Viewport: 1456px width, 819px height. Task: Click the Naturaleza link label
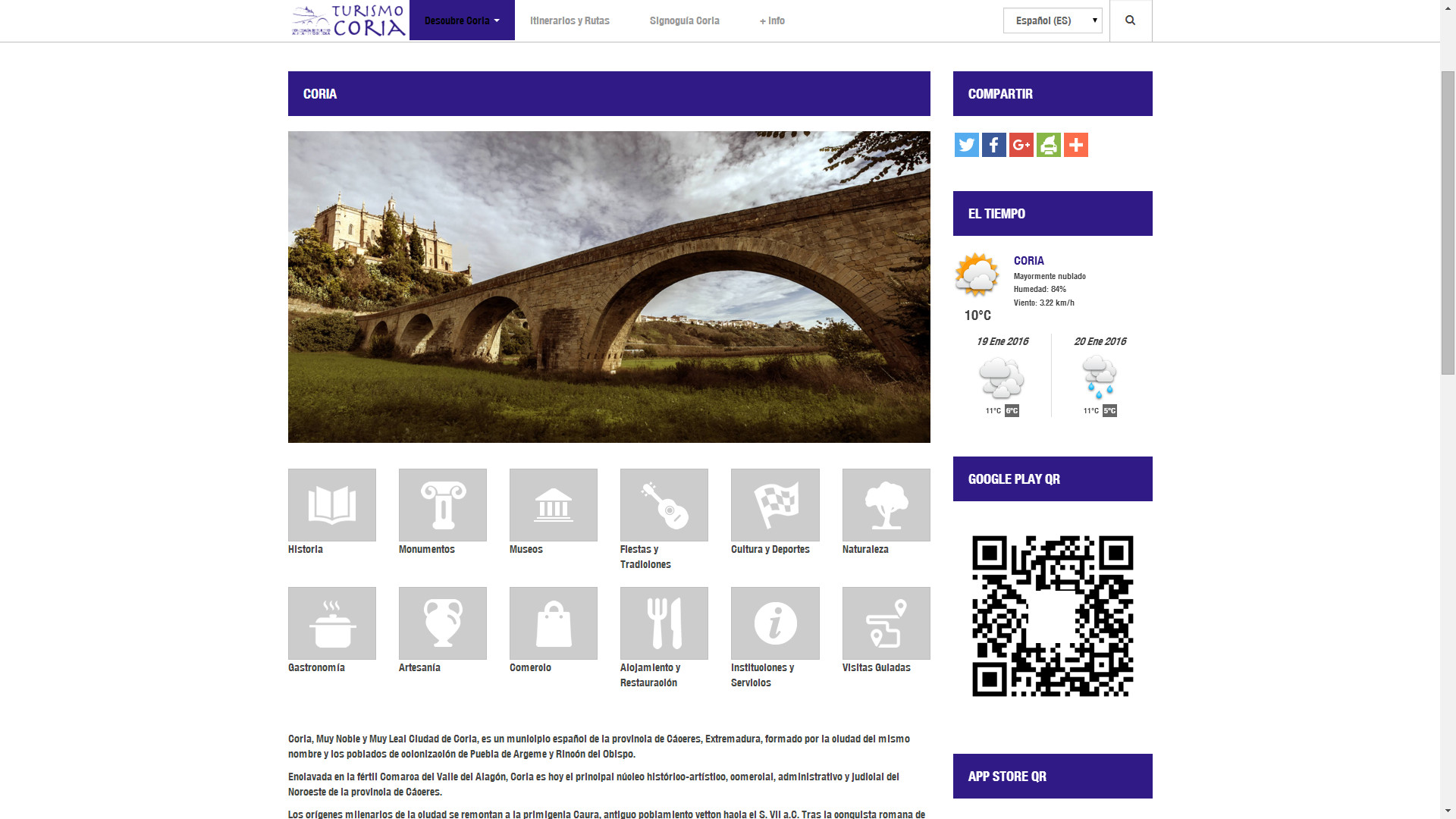click(864, 549)
